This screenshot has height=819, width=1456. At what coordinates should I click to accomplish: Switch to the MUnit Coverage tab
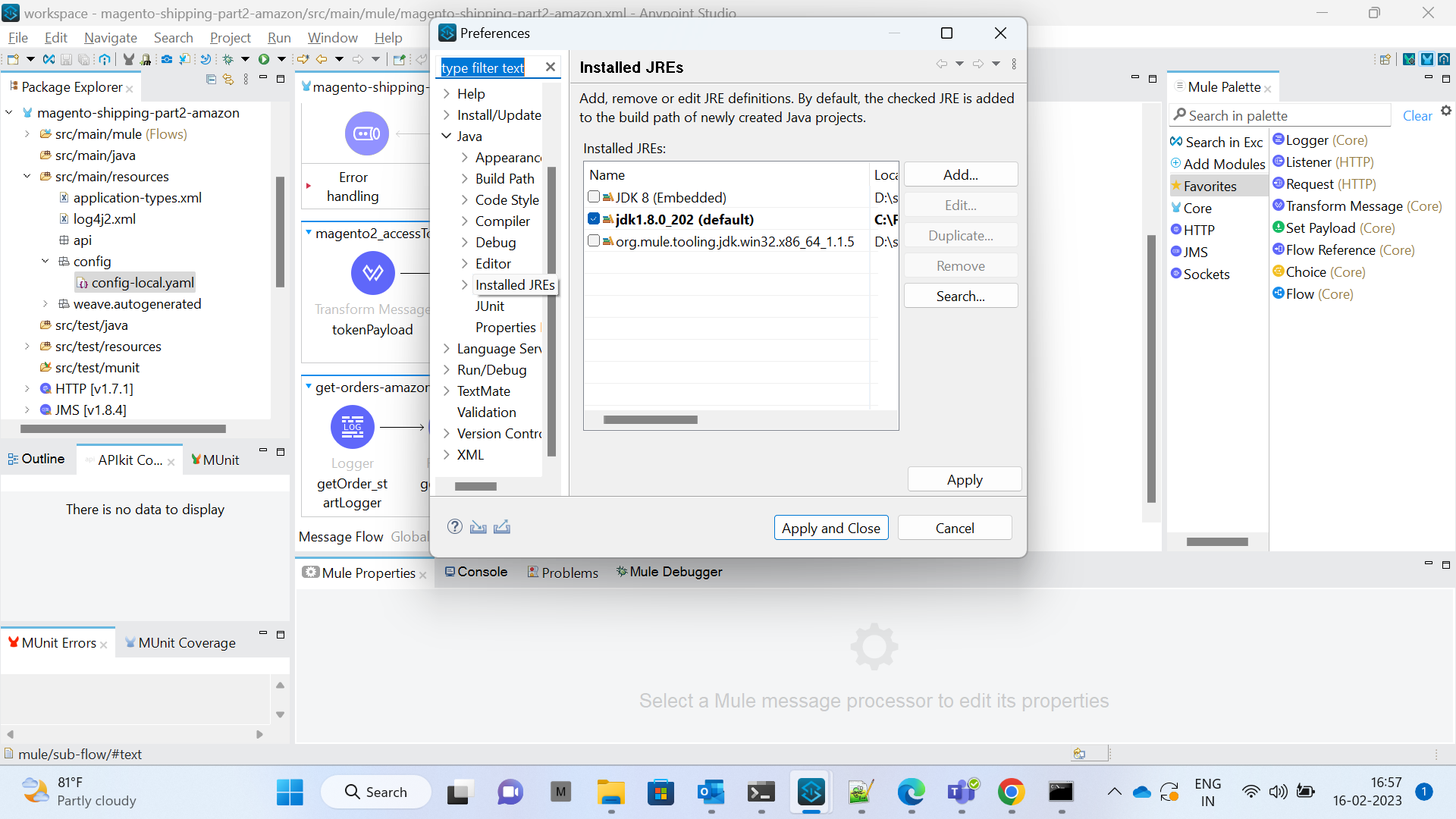click(180, 642)
